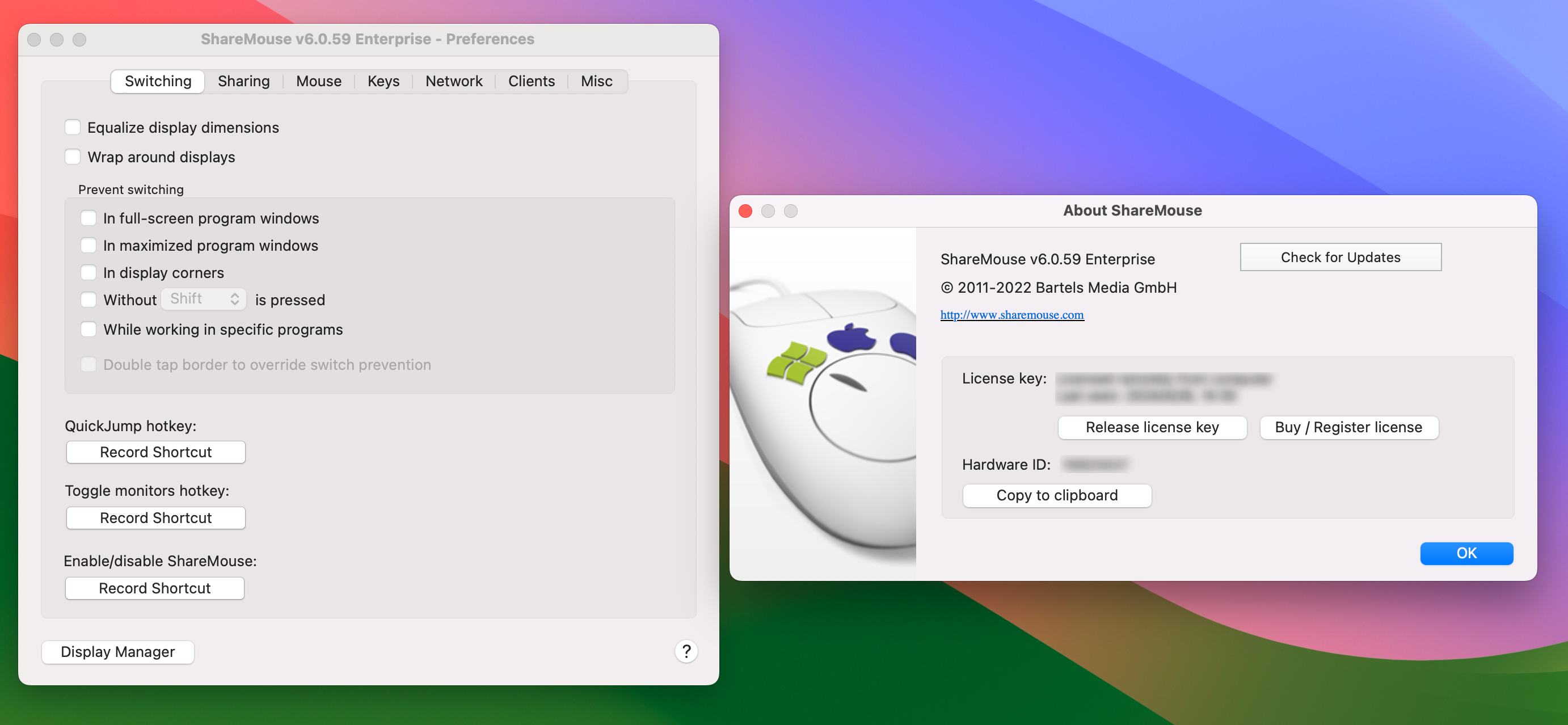Image resolution: width=1568 pixels, height=725 pixels.
Task: Switch to the Mouse tab
Action: 318,80
